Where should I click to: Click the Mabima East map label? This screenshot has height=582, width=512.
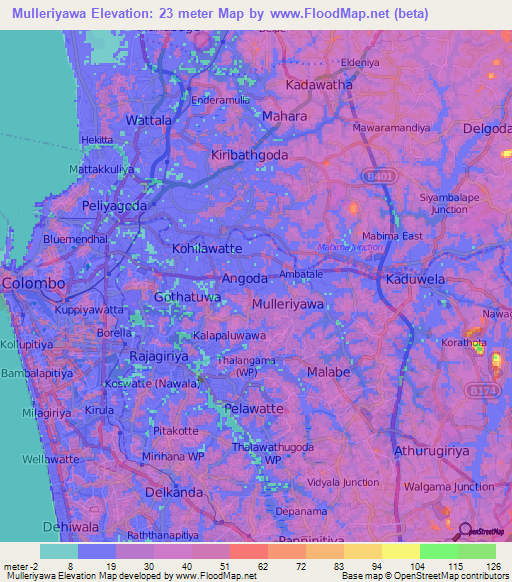click(392, 236)
